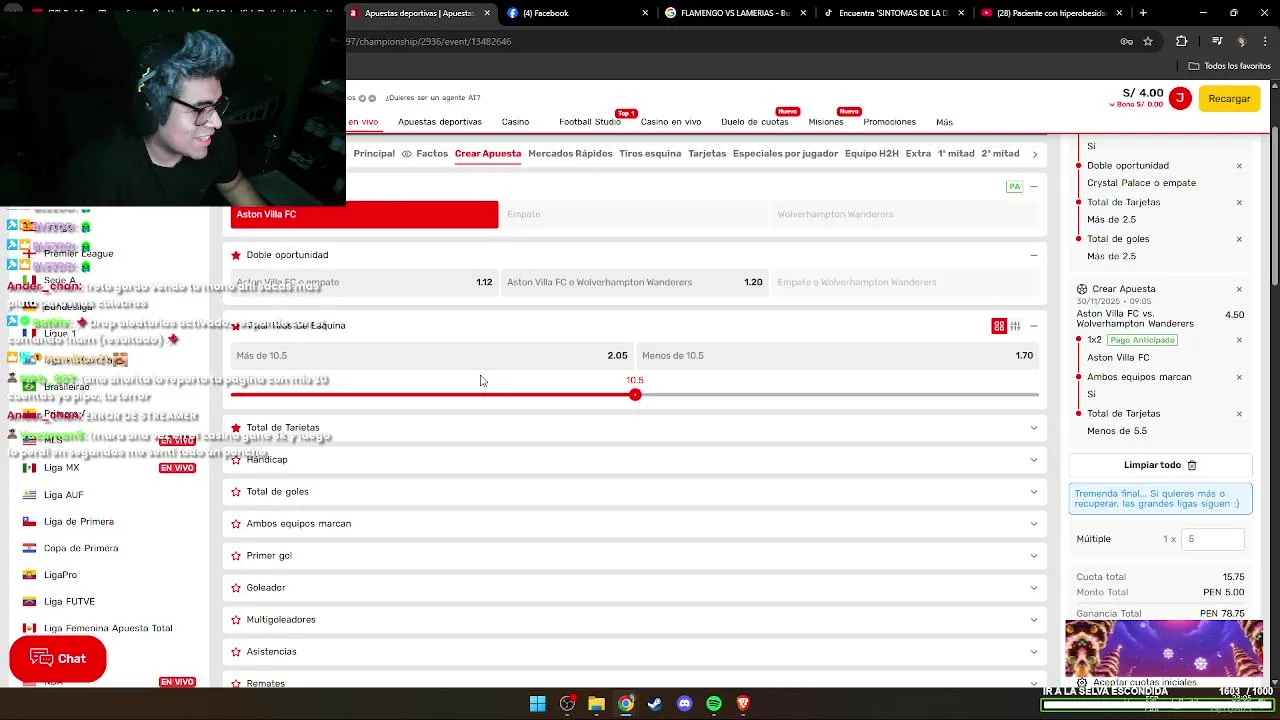
Task: Select Menos de 10.5 at 1.70
Action: [x=837, y=356]
